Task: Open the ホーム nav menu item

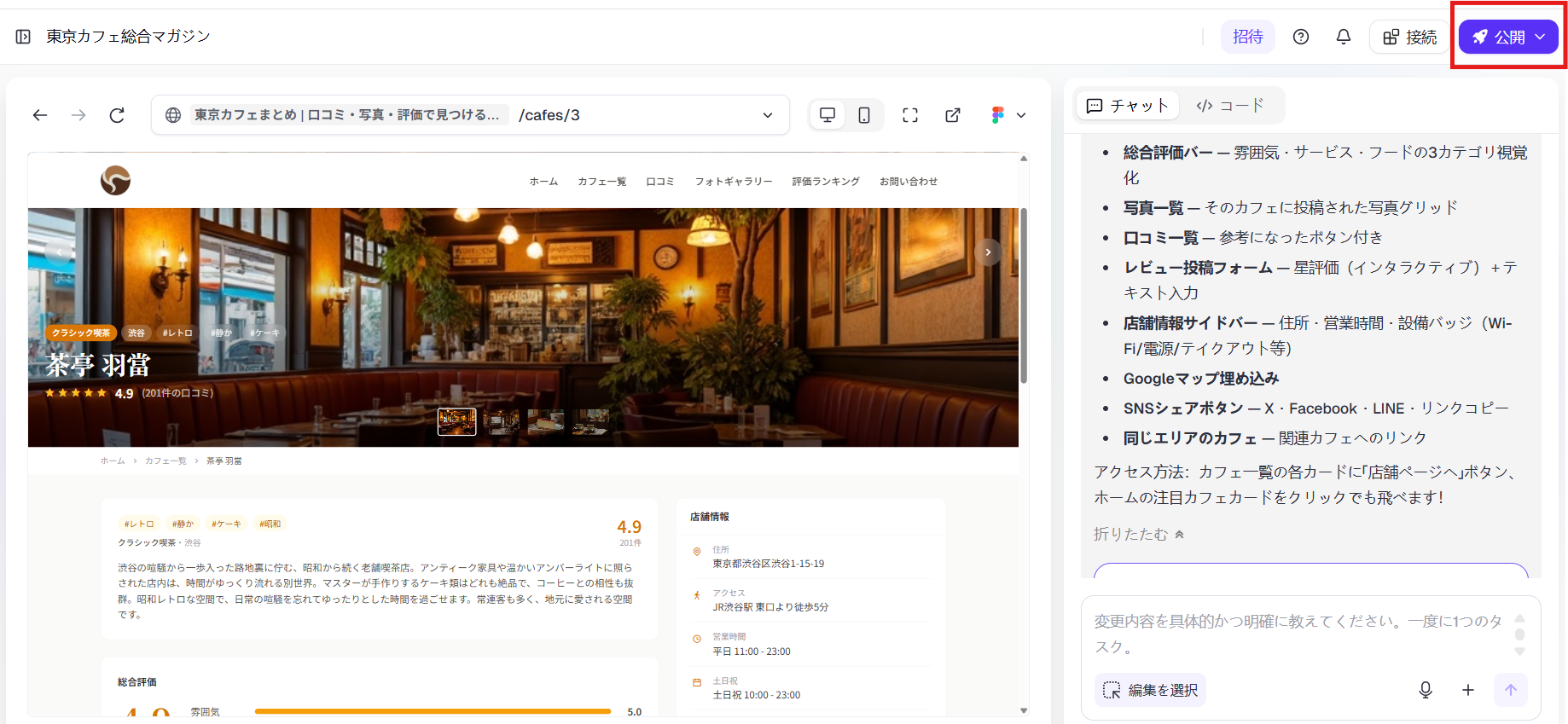Action: [543, 182]
